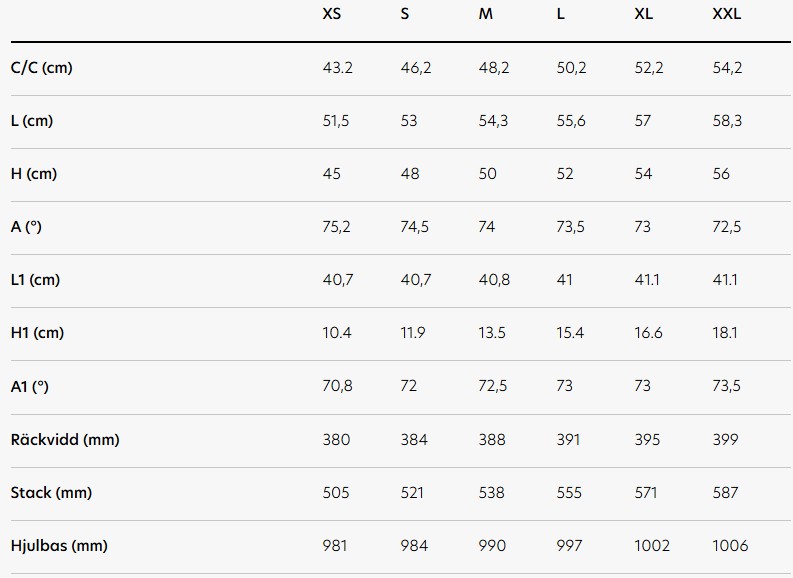The image size is (793, 578).
Task: Select the L1 (cm) row label
Action: point(35,280)
